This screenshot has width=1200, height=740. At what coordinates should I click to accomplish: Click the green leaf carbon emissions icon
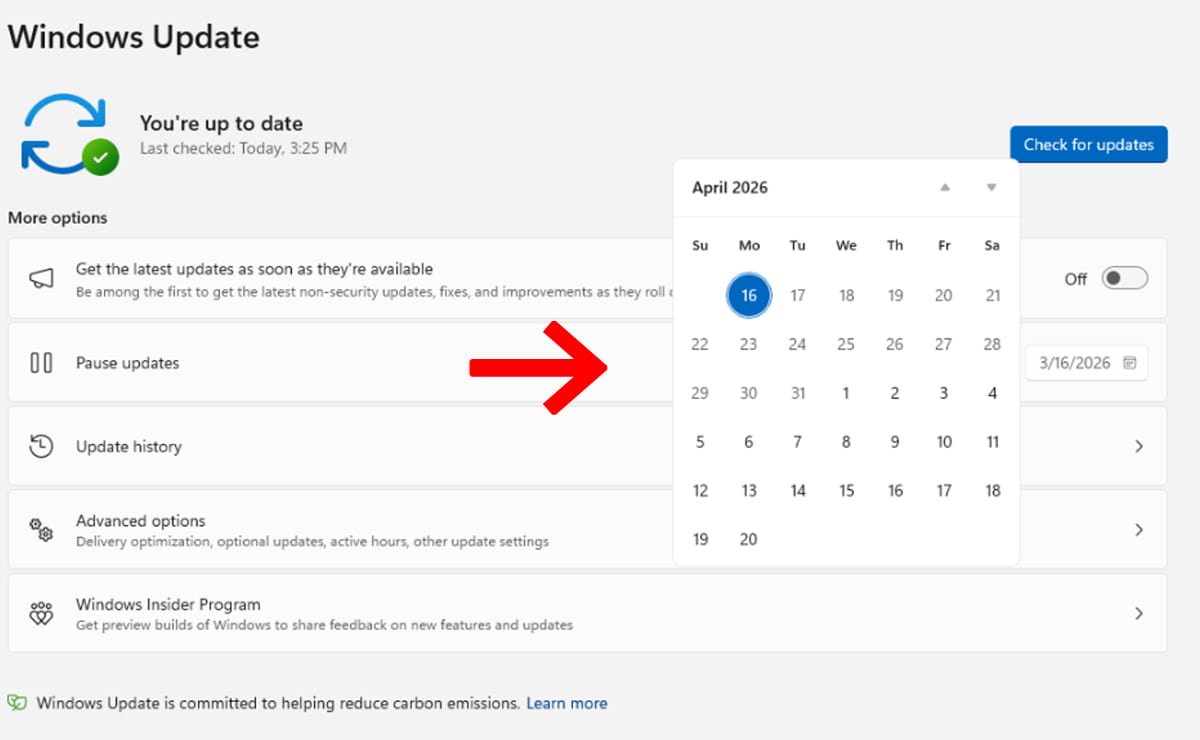17,703
